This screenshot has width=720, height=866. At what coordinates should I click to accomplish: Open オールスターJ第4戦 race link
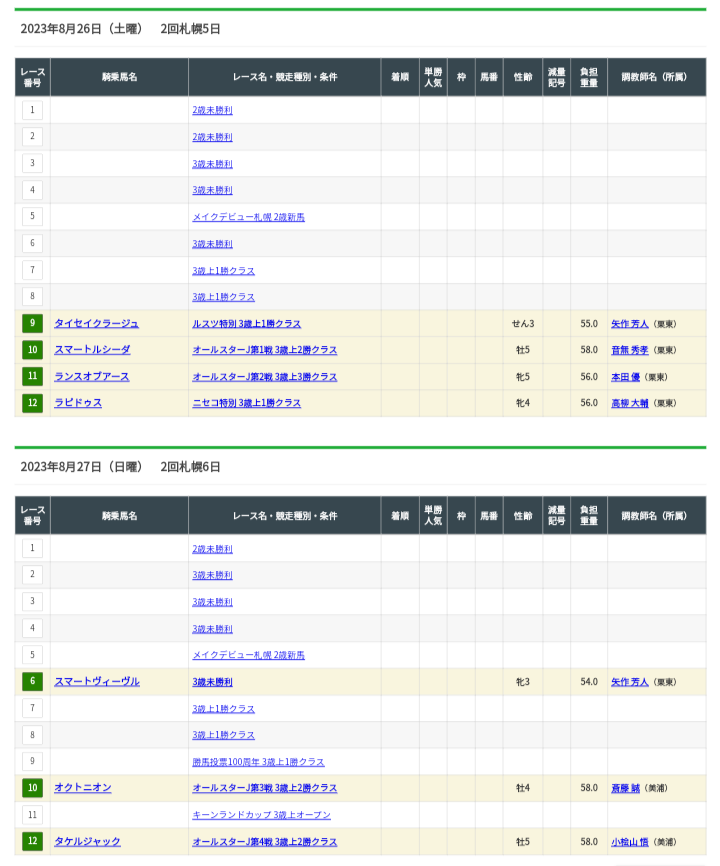(x=264, y=842)
